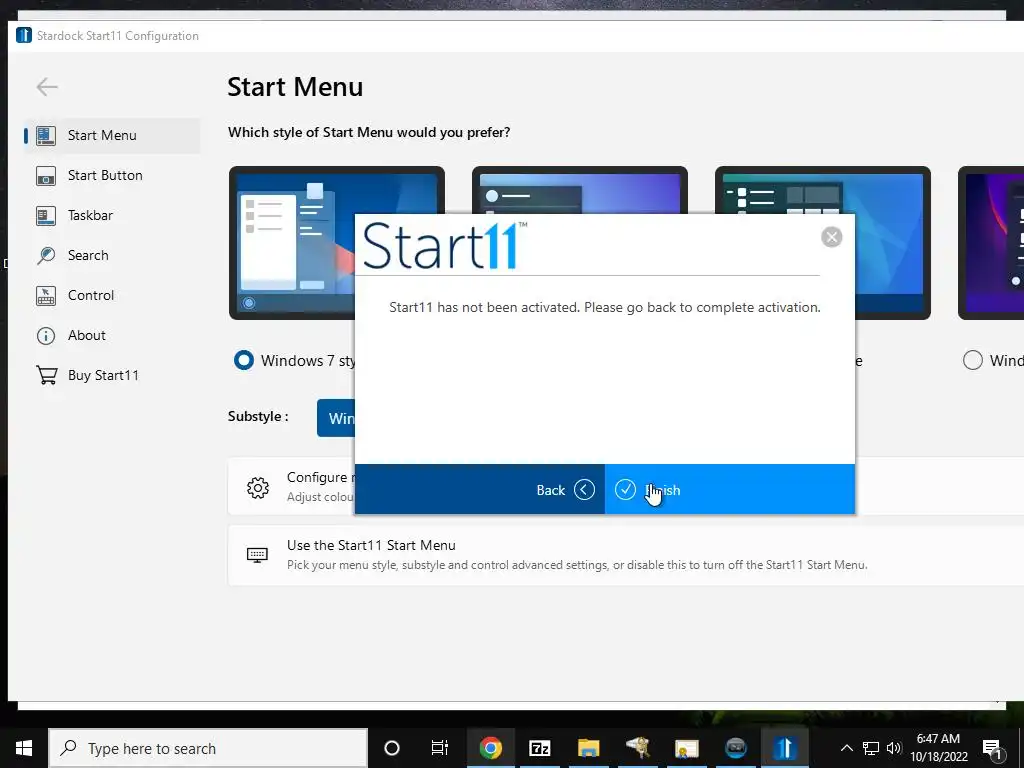
Task: Launch Google Chrome from the taskbar
Action: [490, 748]
